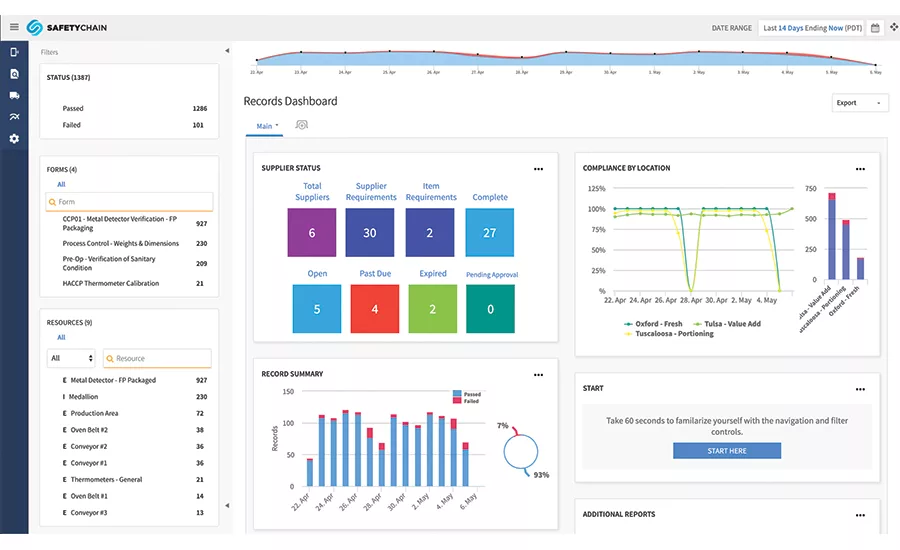This screenshot has height=550, width=900.
Task: Click the fullscreen arrows icon in the top right
Action: point(893,28)
